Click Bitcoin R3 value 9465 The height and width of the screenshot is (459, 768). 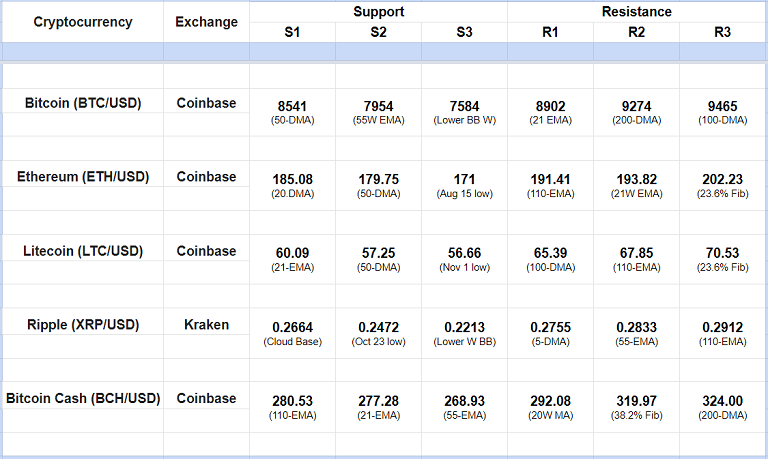pyautogui.click(x=722, y=104)
